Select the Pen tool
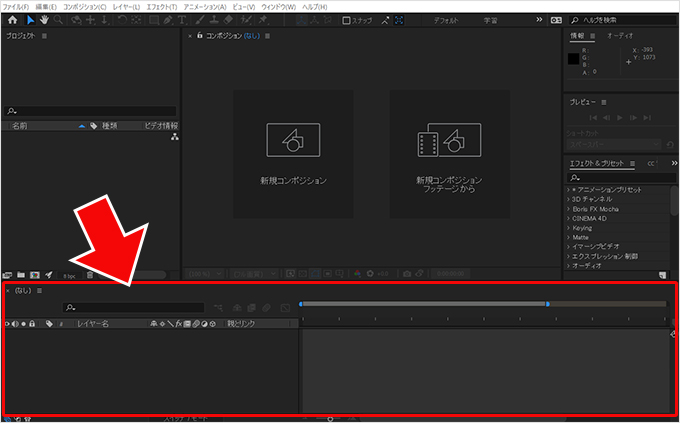This screenshot has width=680, height=423. click(168, 20)
